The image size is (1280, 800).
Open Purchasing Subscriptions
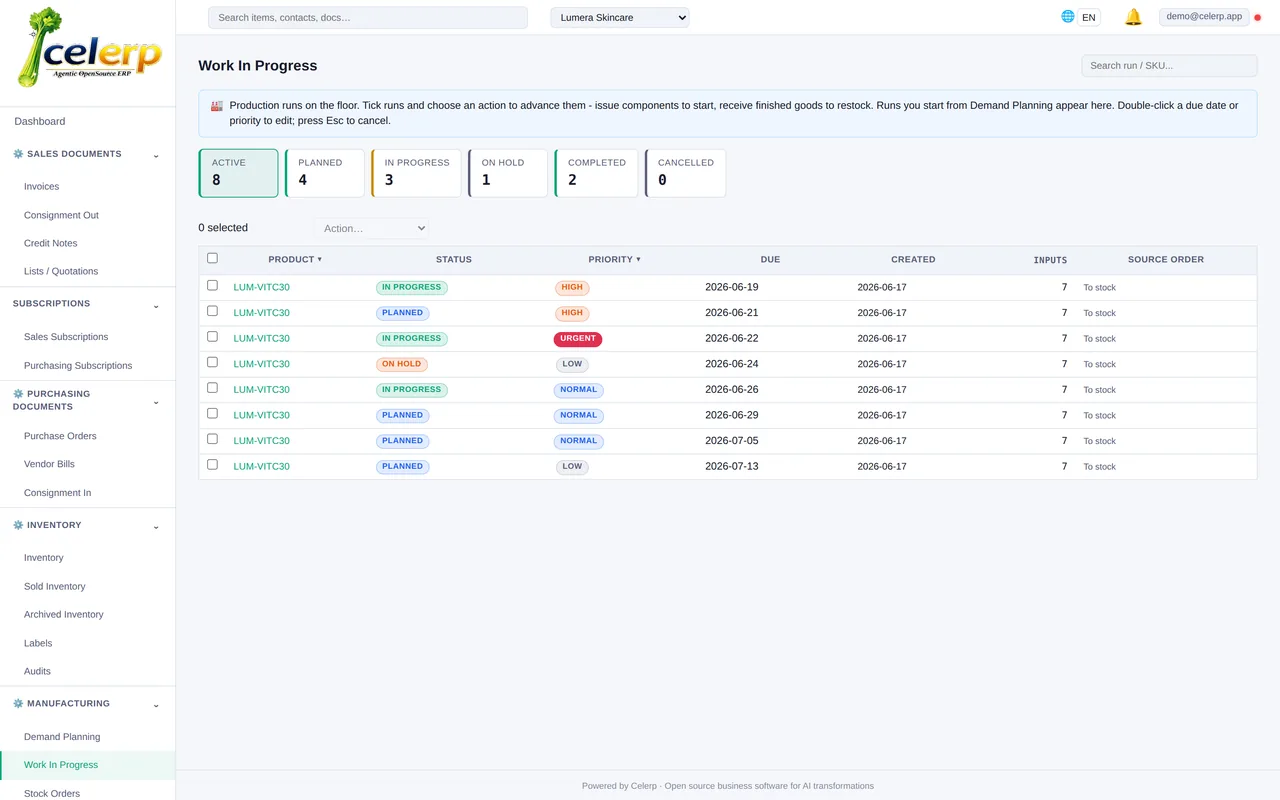tap(78, 366)
